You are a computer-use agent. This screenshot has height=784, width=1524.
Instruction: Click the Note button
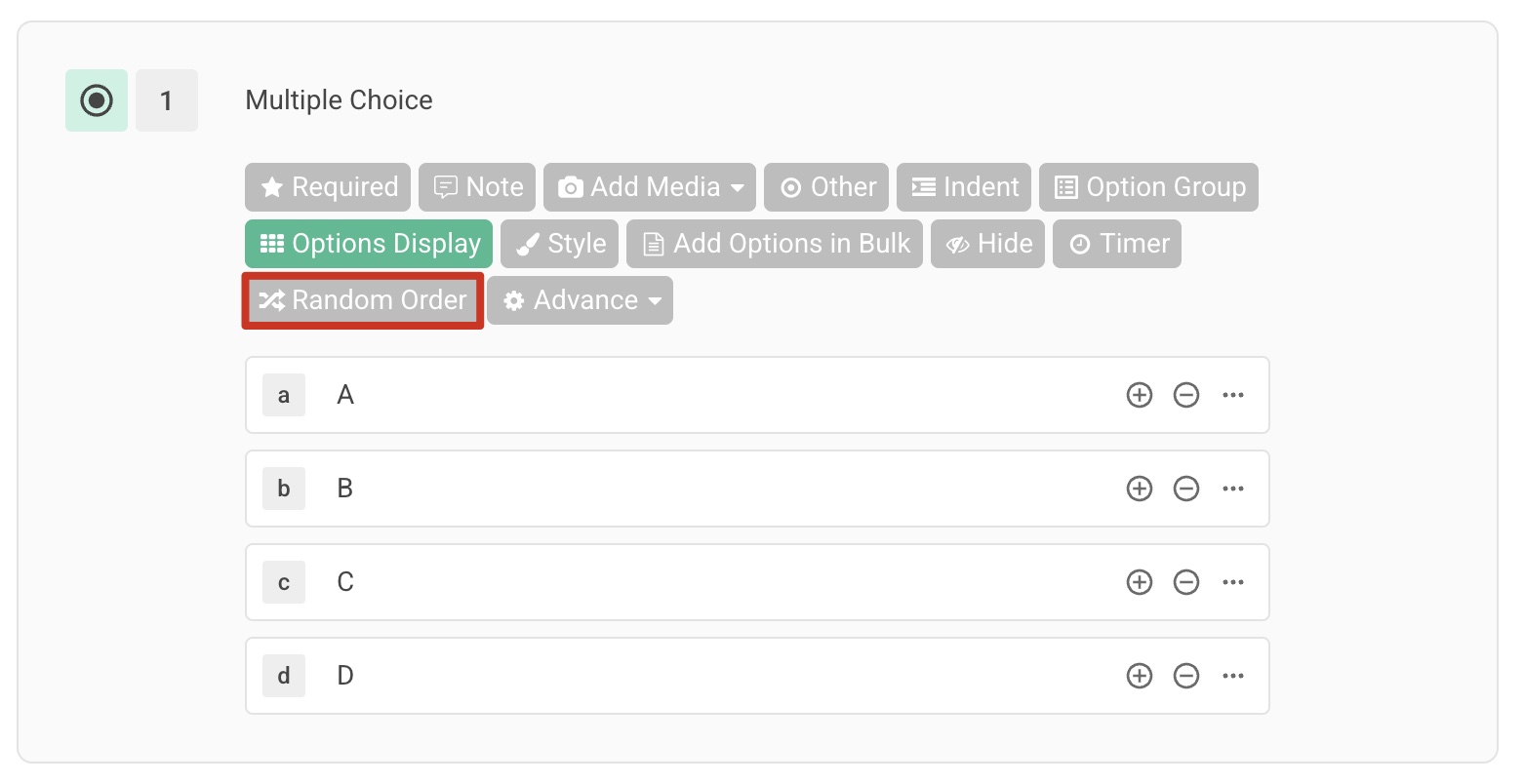coord(477,187)
